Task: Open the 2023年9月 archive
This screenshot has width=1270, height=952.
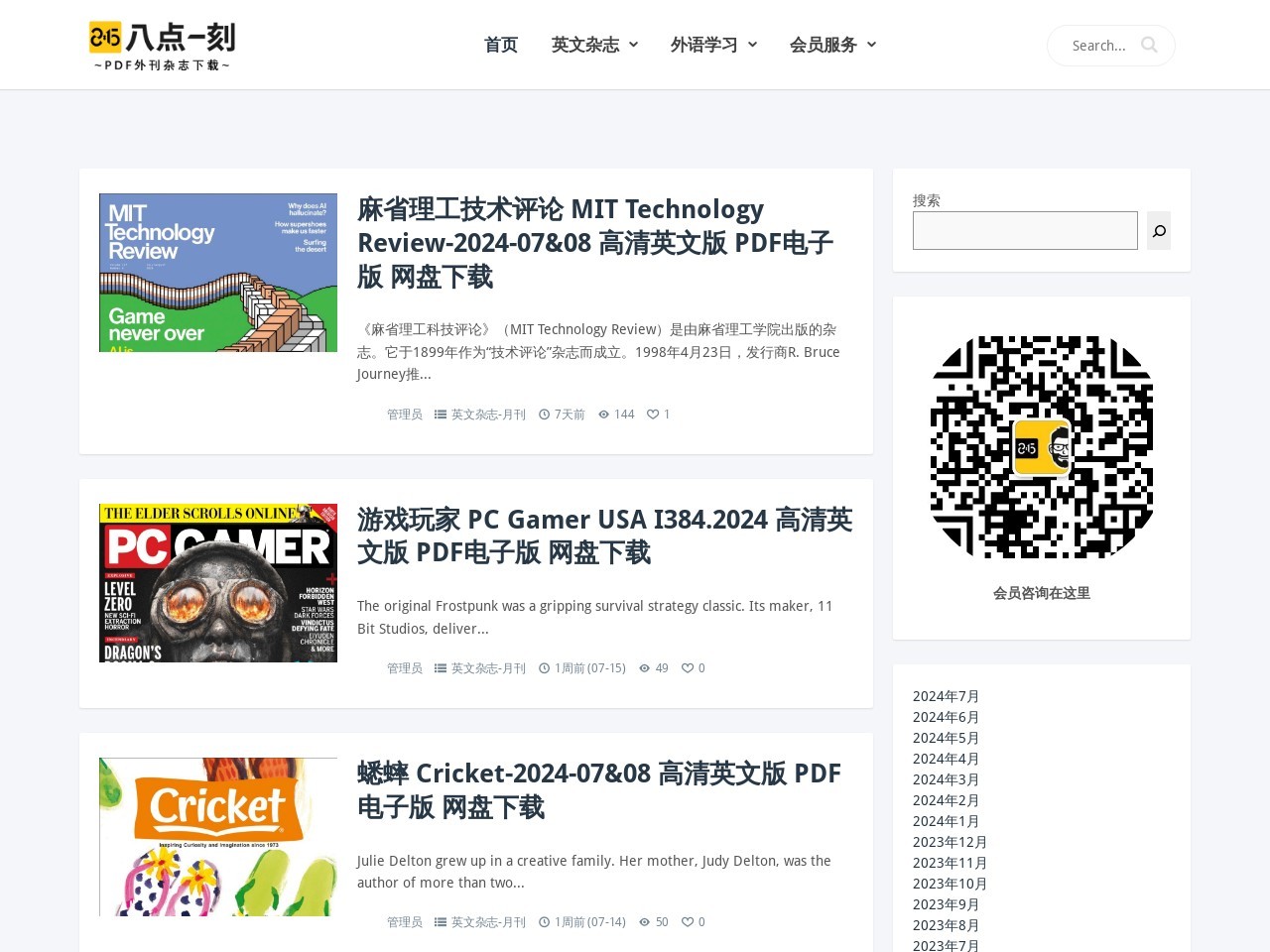Action: pyautogui.click(x=947, y=904)
